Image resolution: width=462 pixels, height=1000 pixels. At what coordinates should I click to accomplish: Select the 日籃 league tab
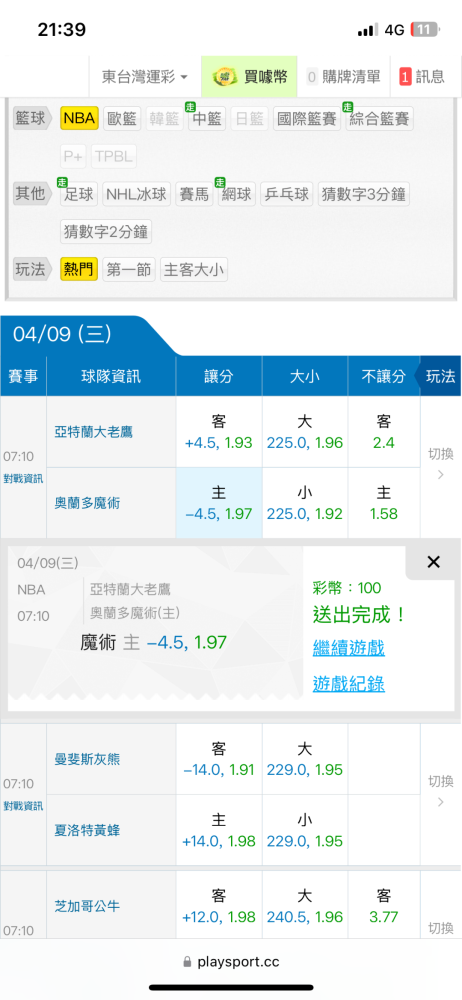click(250, 119)
